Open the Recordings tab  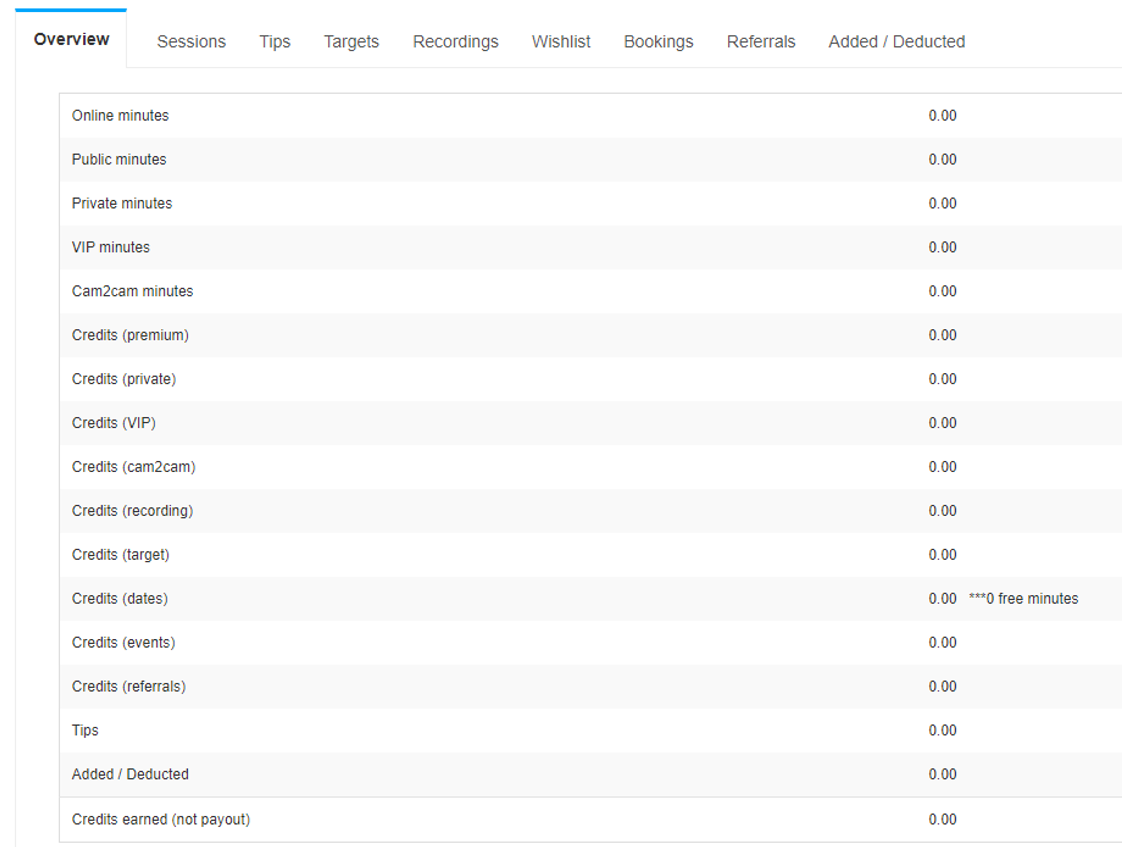455,42
